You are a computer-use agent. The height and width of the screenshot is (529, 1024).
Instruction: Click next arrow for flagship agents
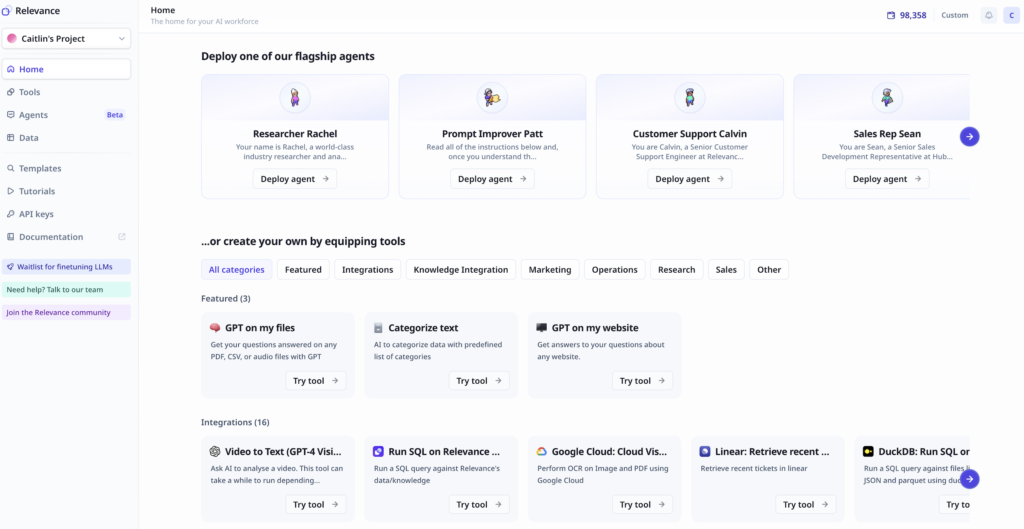[x=970, y=136]
